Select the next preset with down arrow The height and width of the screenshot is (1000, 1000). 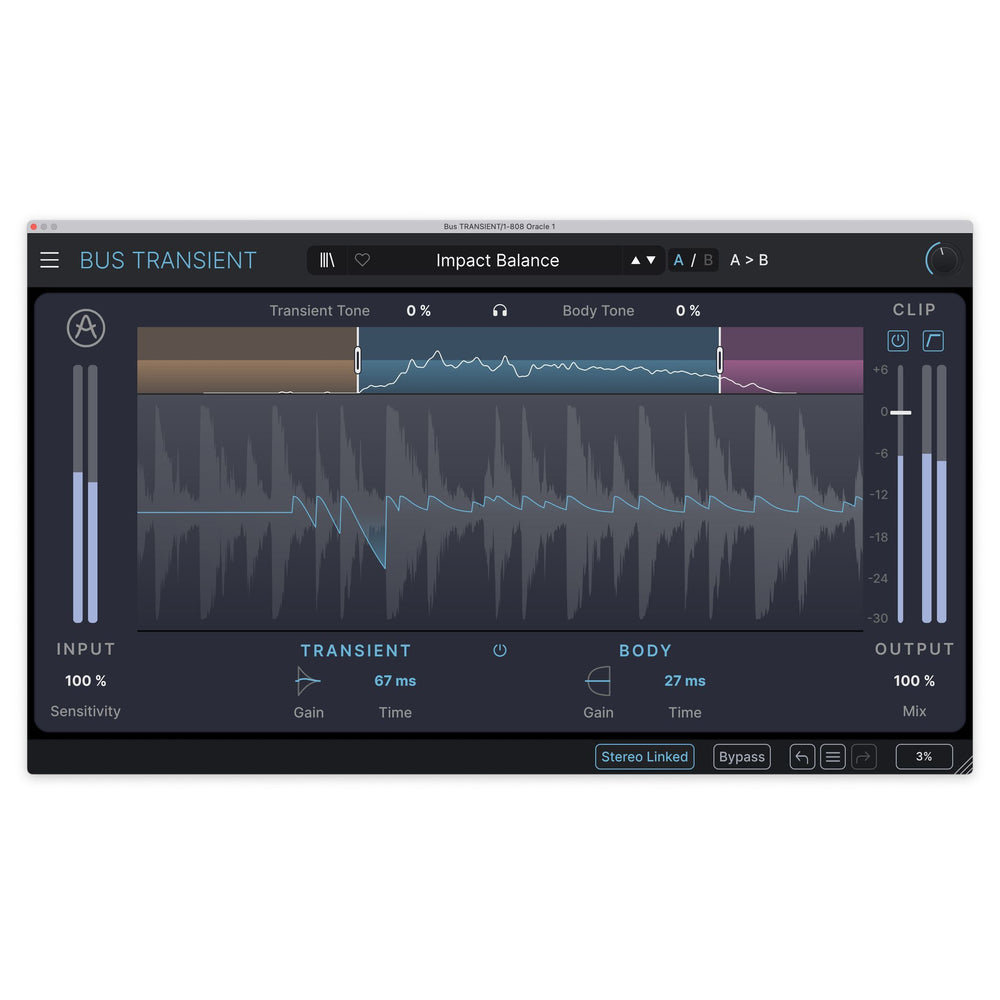(x=651, y=260)
